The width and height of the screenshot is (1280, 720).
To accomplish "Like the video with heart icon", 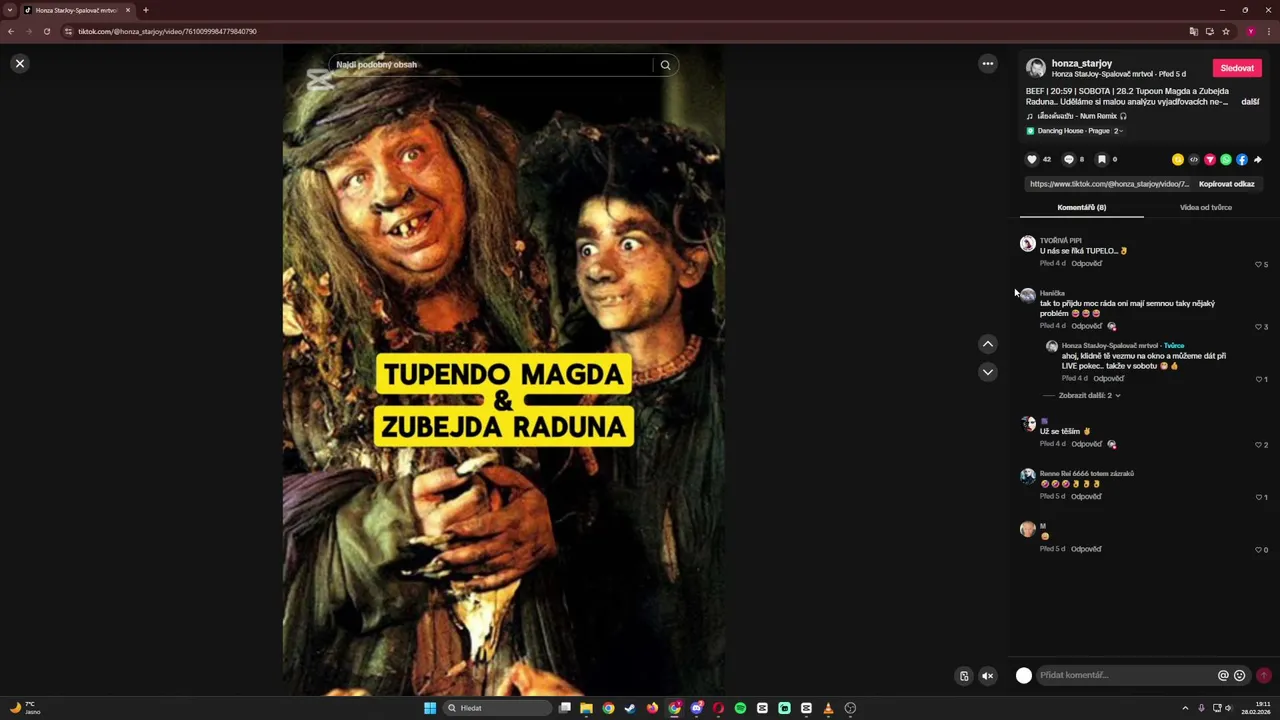I will coord(1032,159).
